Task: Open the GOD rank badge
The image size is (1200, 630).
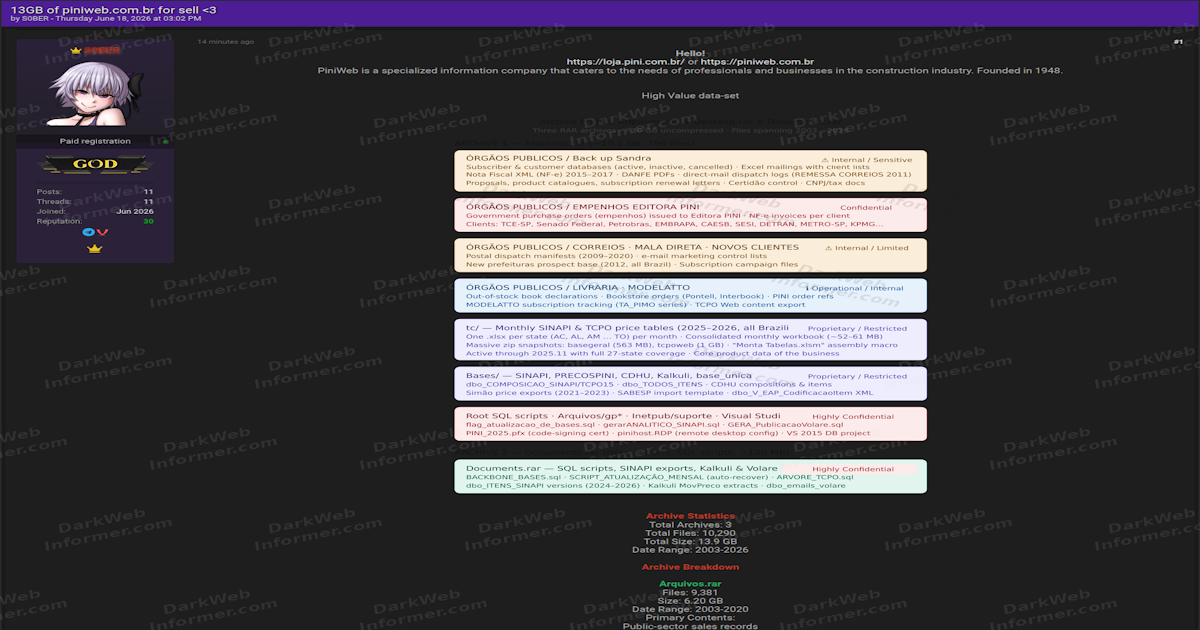Action: coord(95,164)
